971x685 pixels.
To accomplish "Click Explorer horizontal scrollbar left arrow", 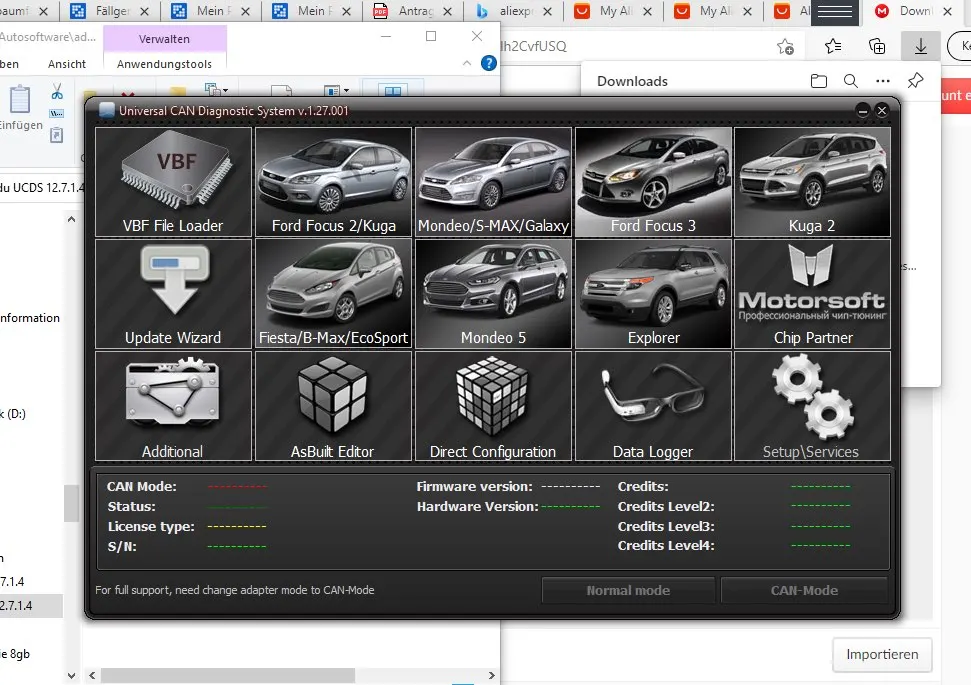I will coord(92,675).
